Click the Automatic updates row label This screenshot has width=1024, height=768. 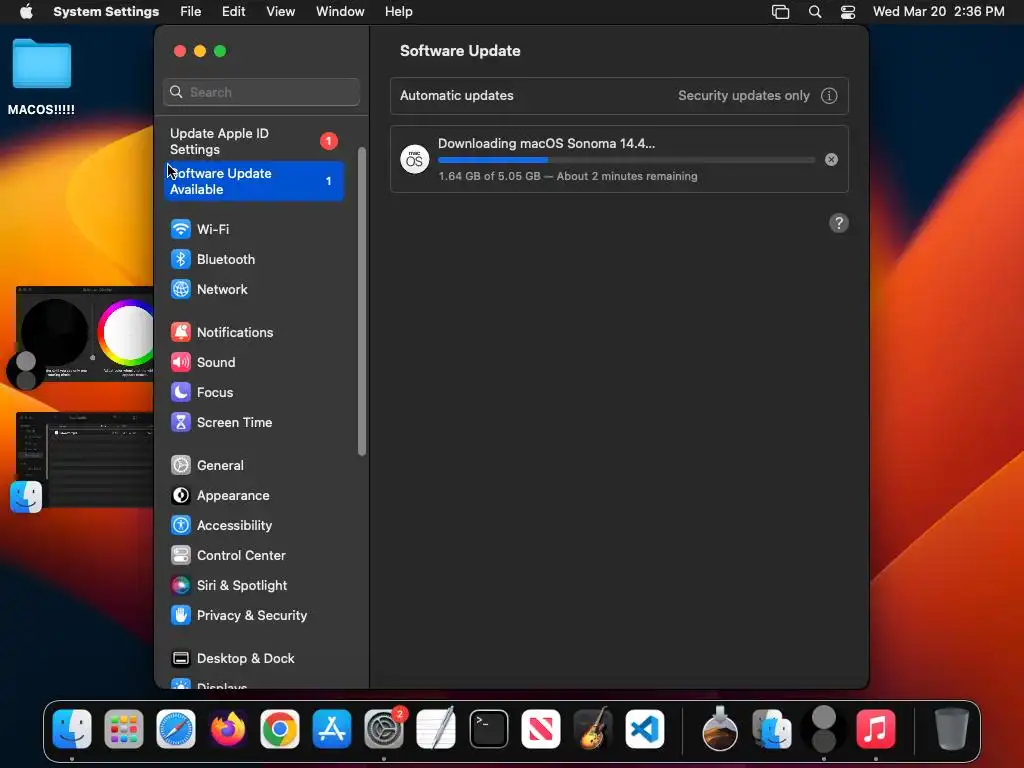click(456, 95)
